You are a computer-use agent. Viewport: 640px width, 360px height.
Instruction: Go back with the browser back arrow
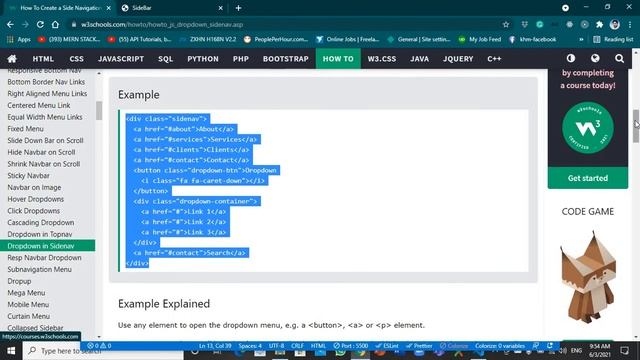click(x=10, y=24)
